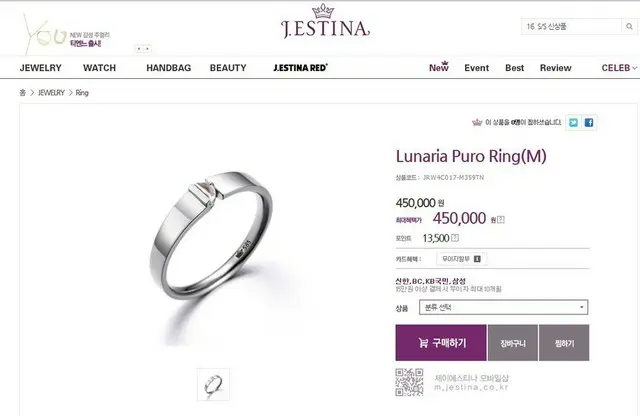
Task: Click the wishlist gray button
Action: [x=564, y=343]
